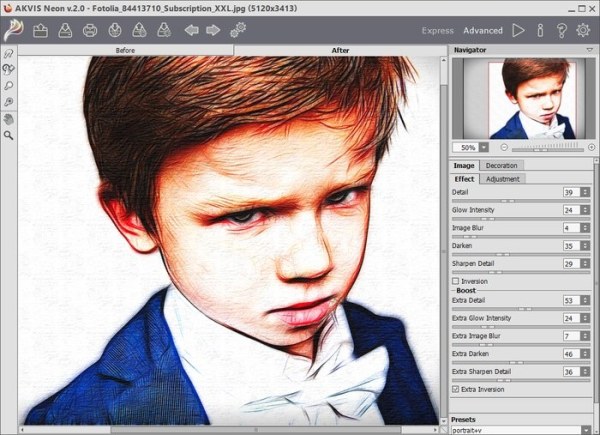
Task: Select the Zoom magnifier tool
Action: pyautogui.click(x=9, y=134)
